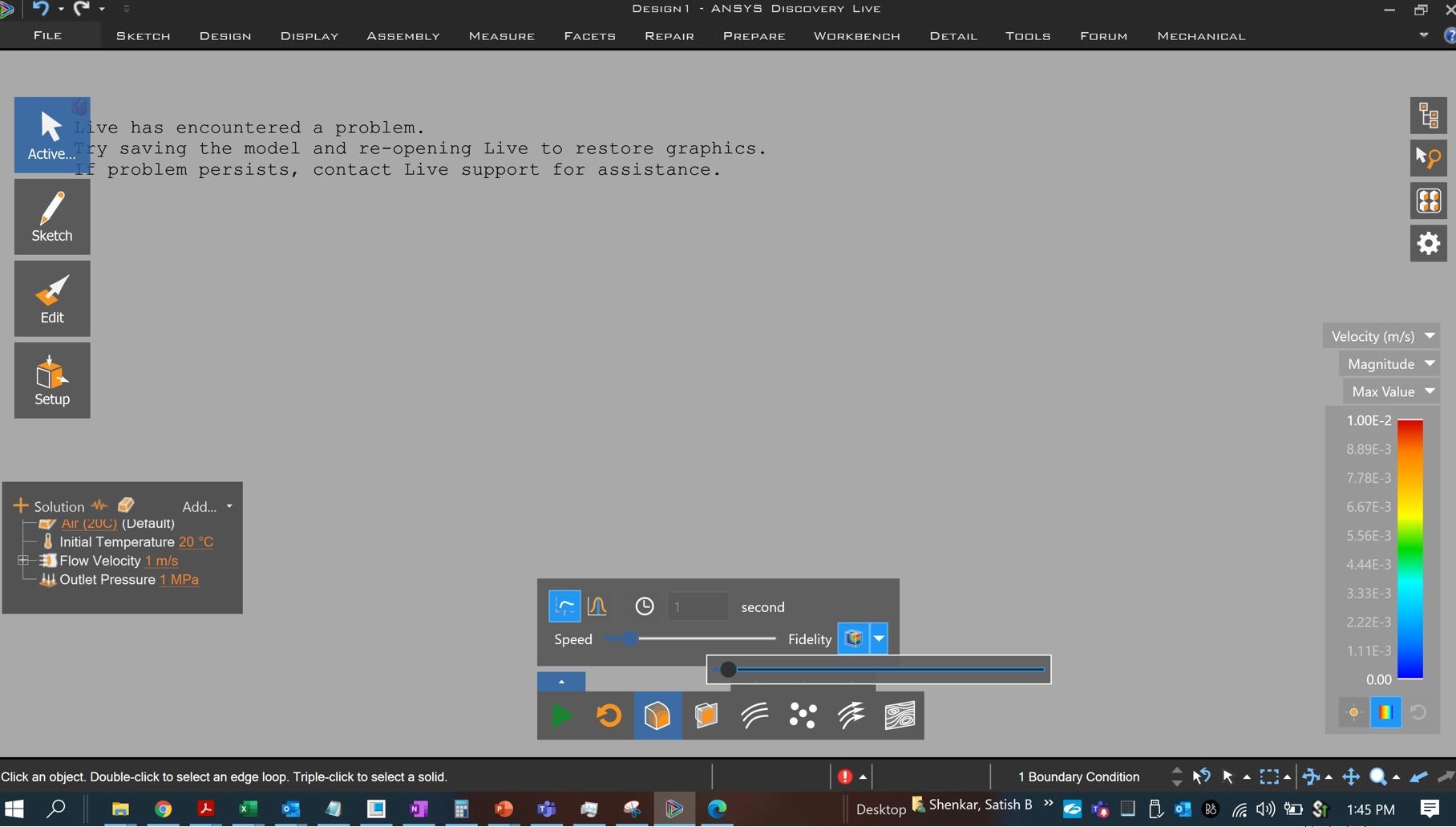
Task: Open the Velocity (m/s) result dropdown
Action: point(1381,336)
